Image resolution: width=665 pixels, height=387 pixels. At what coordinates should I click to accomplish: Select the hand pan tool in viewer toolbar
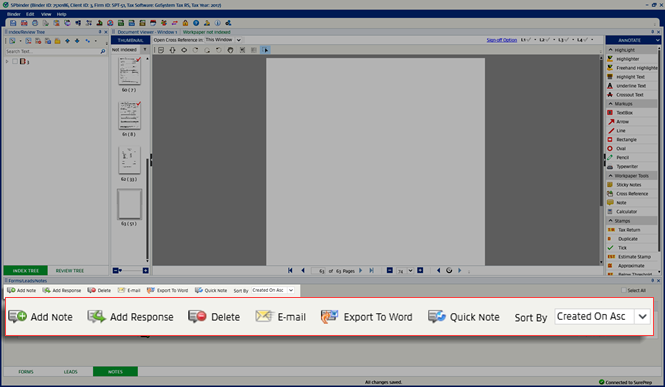[x=230, y=50]
